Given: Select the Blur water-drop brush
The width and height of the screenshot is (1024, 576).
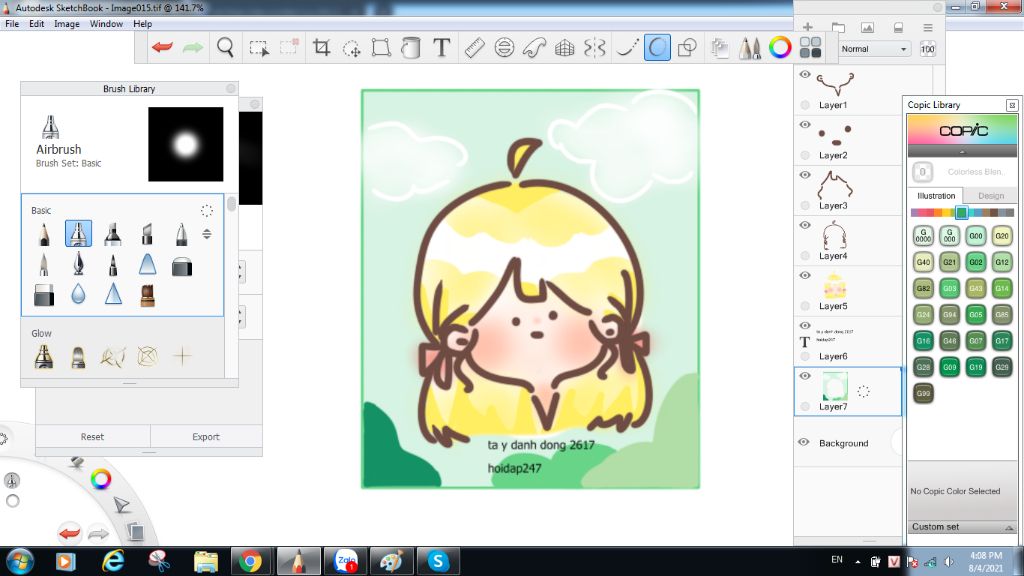Looking at the screenshot, I should [x=78, y=295].
